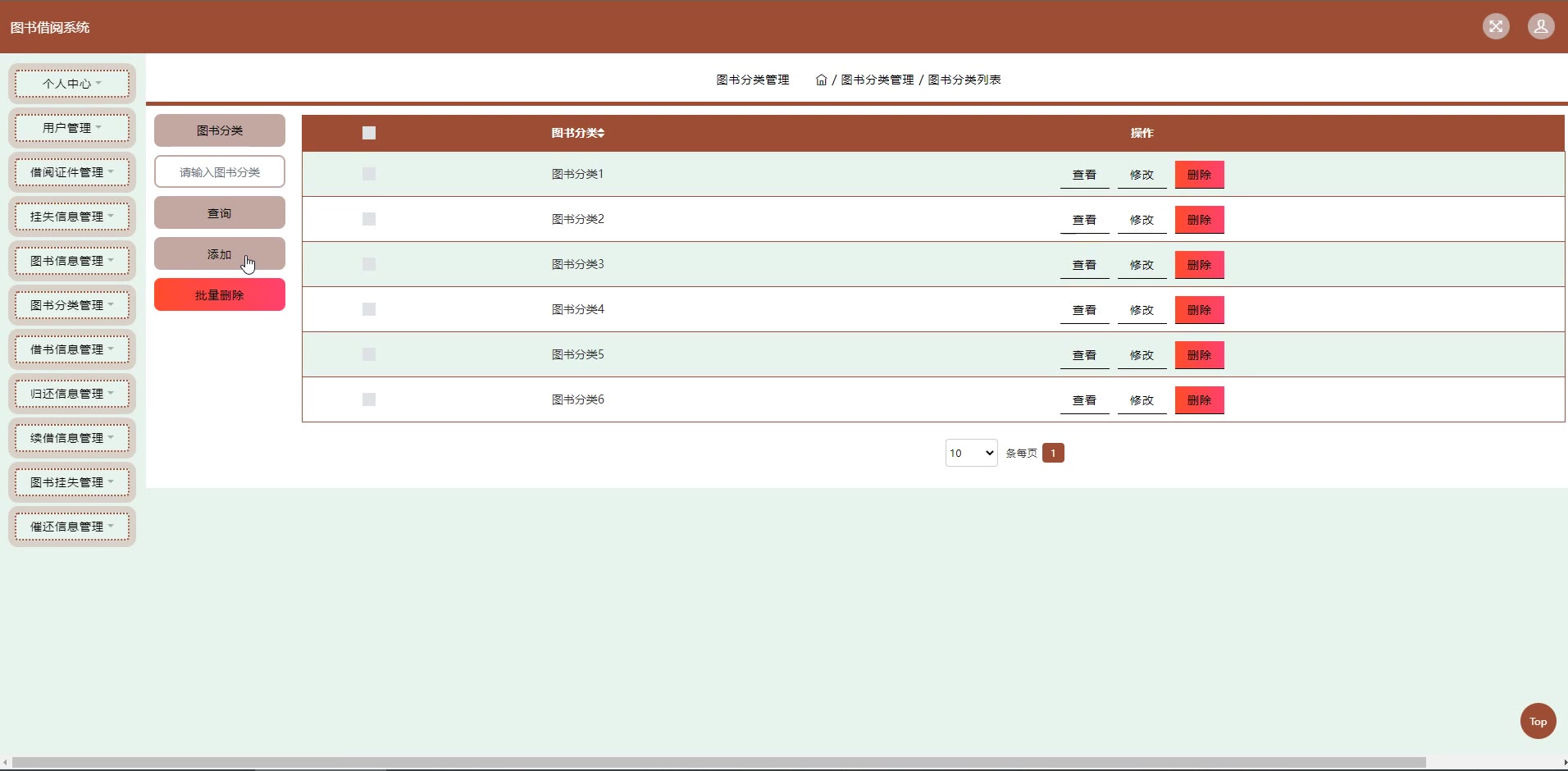Image resolution: width=1568 pixels, height=771 pixels.
Task: Check the checkbox for 图书分类6 row
Action: point(369,399)
